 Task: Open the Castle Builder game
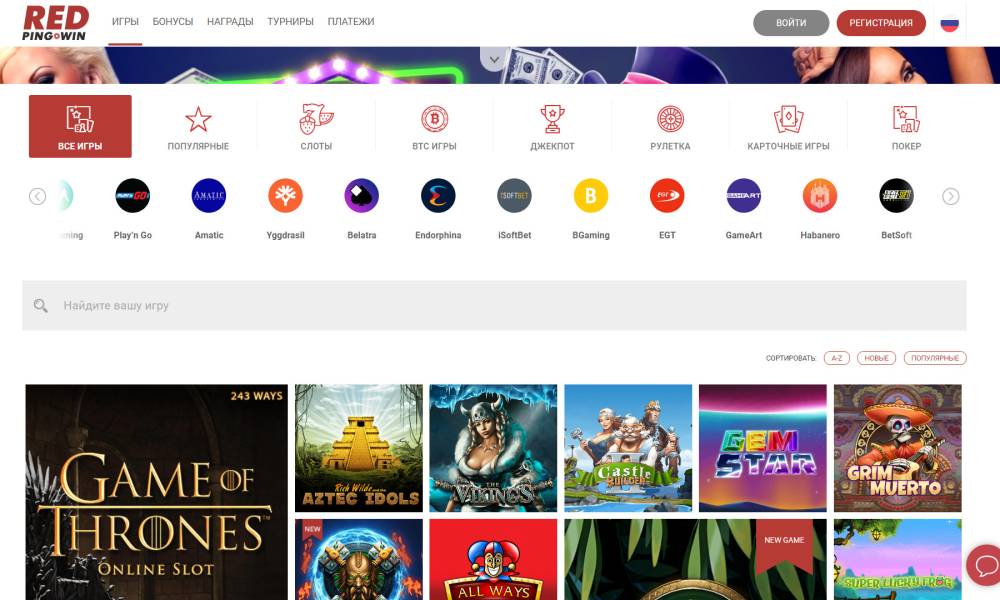point(628,448)
